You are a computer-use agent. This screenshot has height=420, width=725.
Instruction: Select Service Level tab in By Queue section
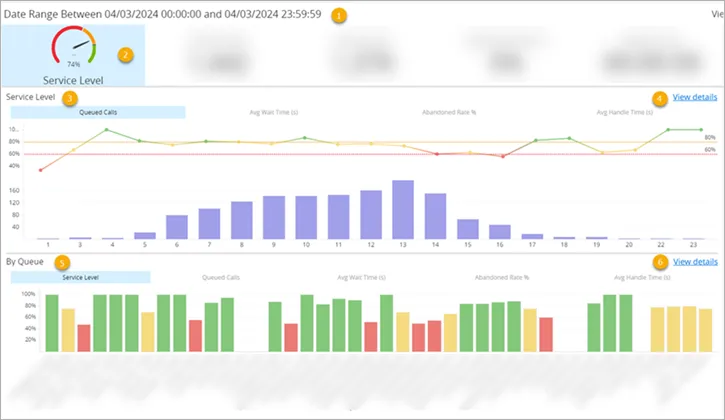80,278
